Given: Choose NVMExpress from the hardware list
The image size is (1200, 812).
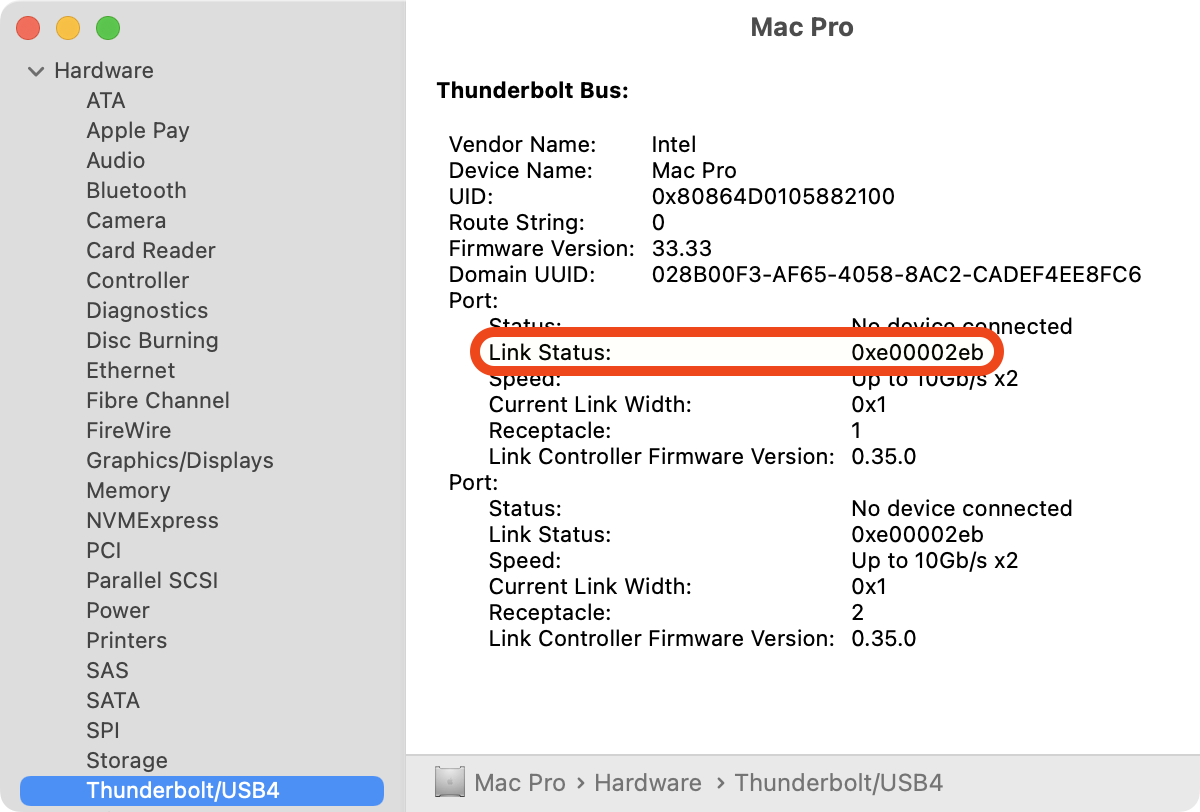Looking at the screenshot, I should pos(152,520).
